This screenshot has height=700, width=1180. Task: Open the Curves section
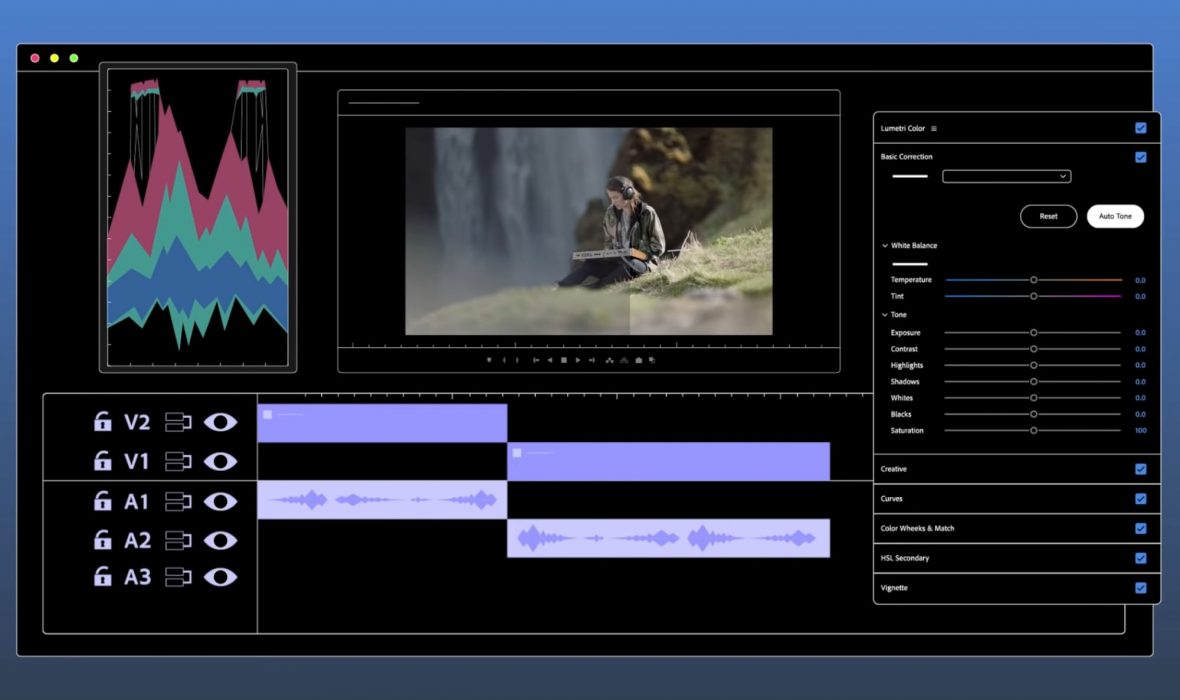(892, 499)
